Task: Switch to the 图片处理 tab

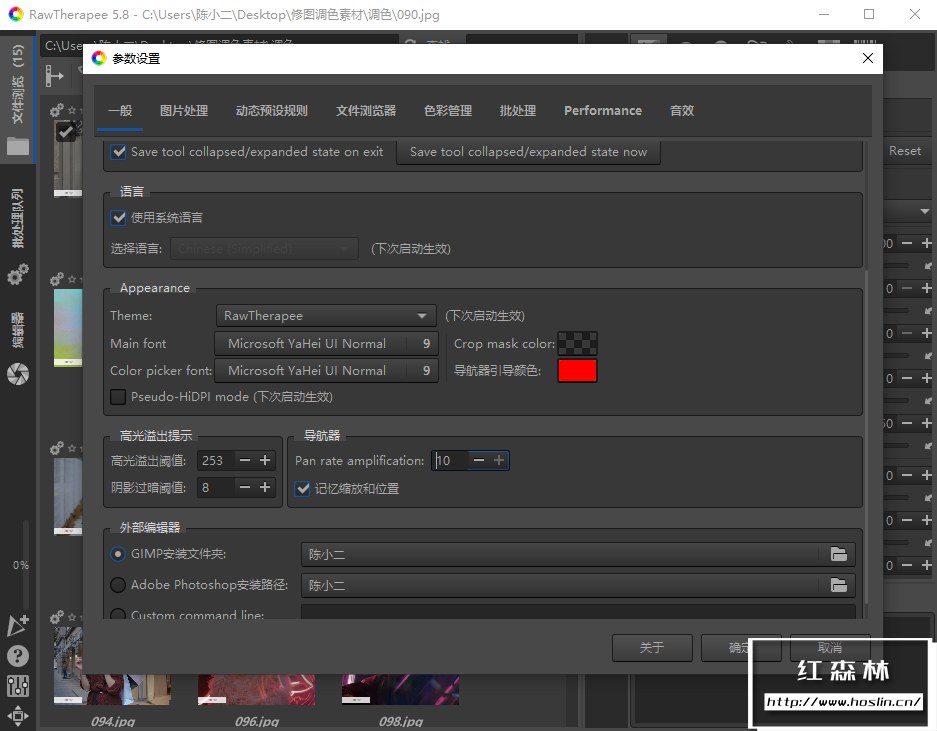Action: tap(183, 111)
